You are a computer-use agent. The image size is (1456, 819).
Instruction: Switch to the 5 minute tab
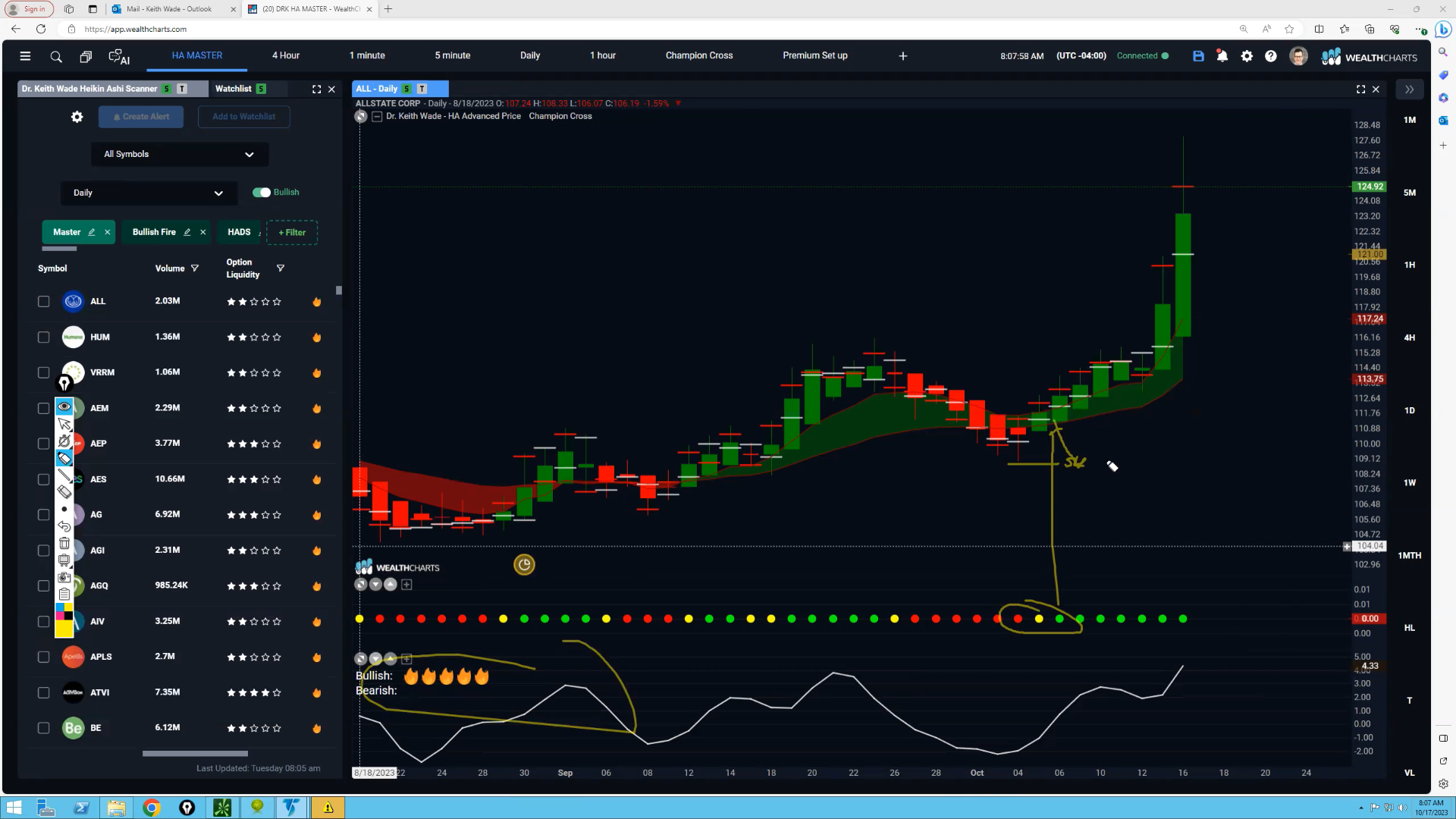click(x=453, y=56)
